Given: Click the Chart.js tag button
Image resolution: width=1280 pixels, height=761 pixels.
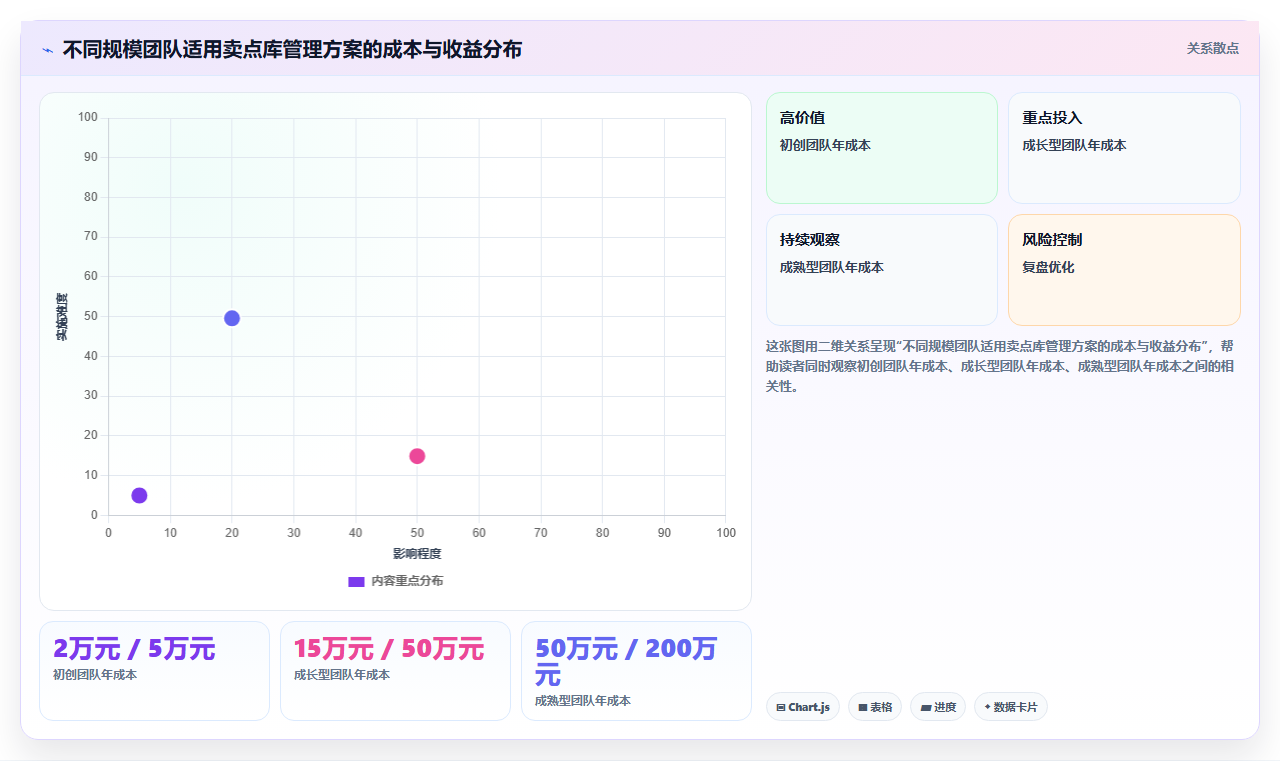Looking at the screenshot, I should point(803,707).
